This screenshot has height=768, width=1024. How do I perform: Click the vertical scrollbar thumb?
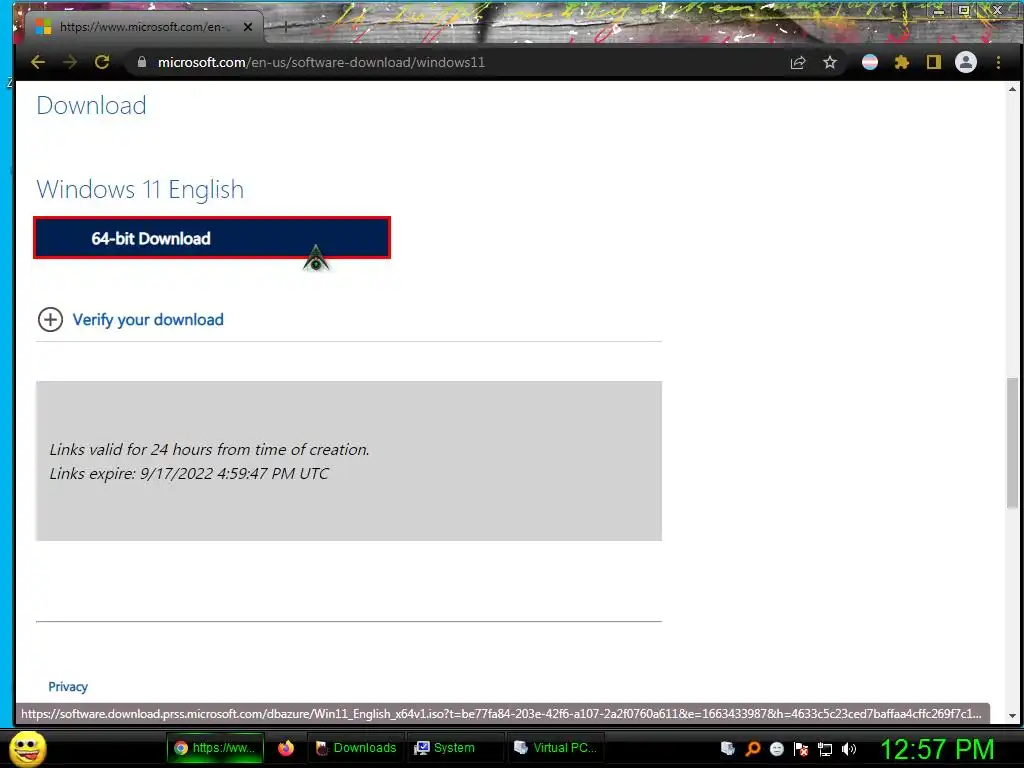[1012, 443]
